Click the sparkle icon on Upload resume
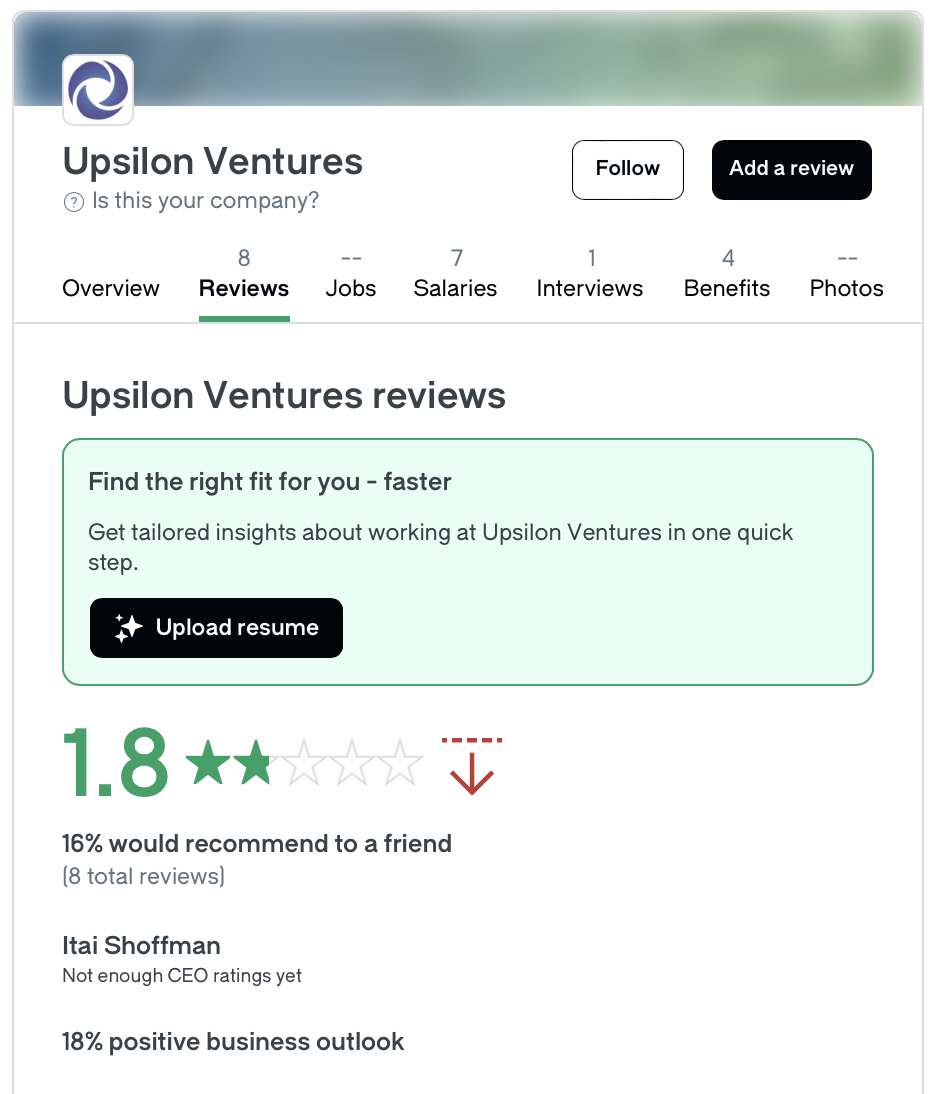934x1094 pixels. point(128,628)
